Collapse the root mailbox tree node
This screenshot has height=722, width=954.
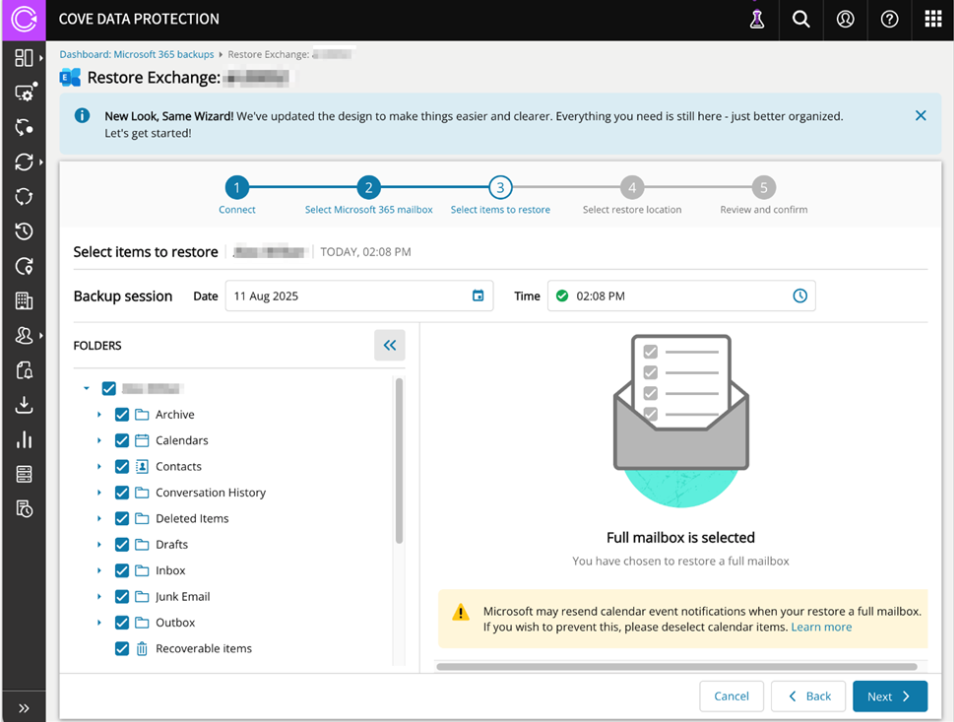point(86,388)
